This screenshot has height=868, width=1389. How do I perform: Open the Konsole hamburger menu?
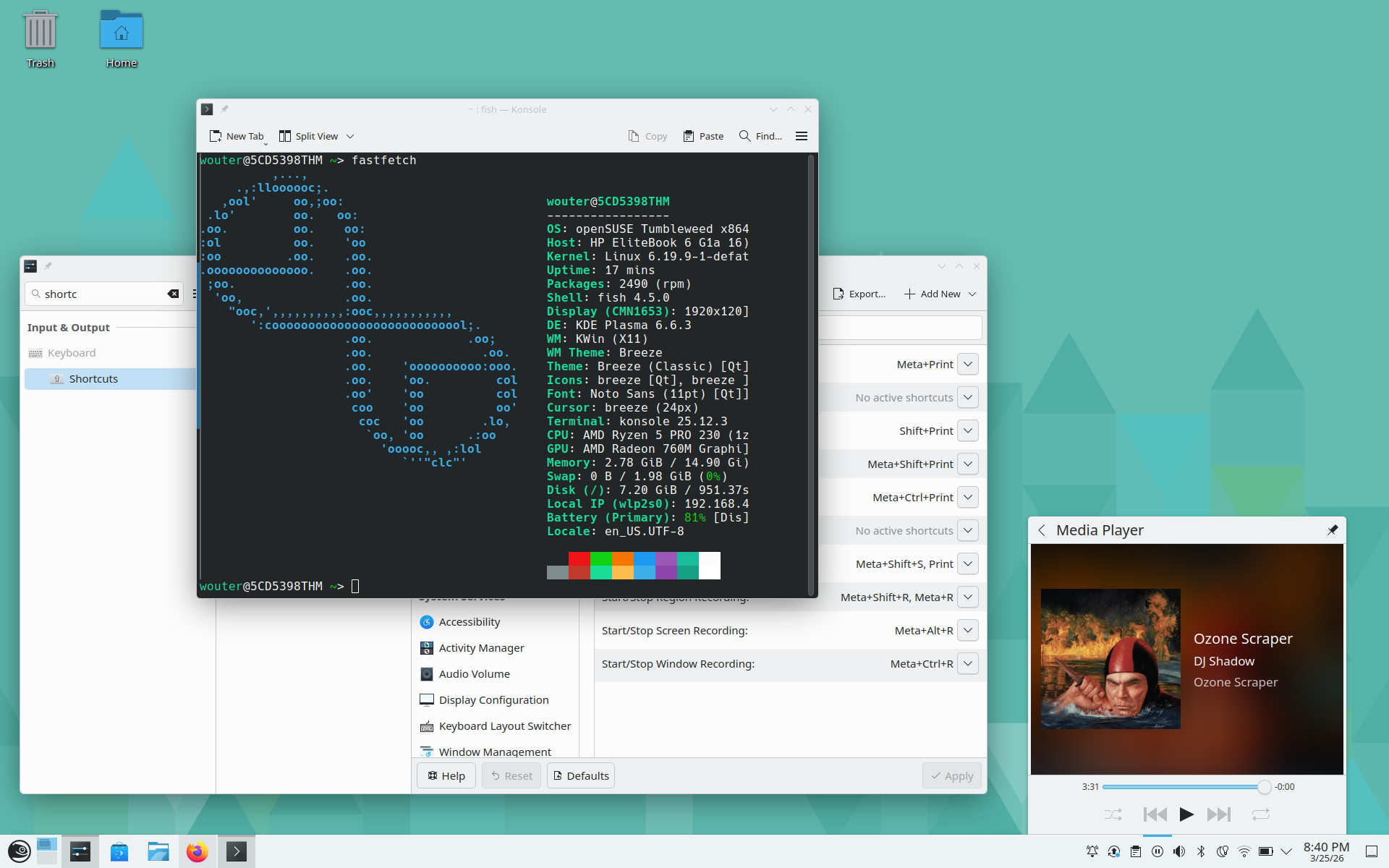[801, 136]
